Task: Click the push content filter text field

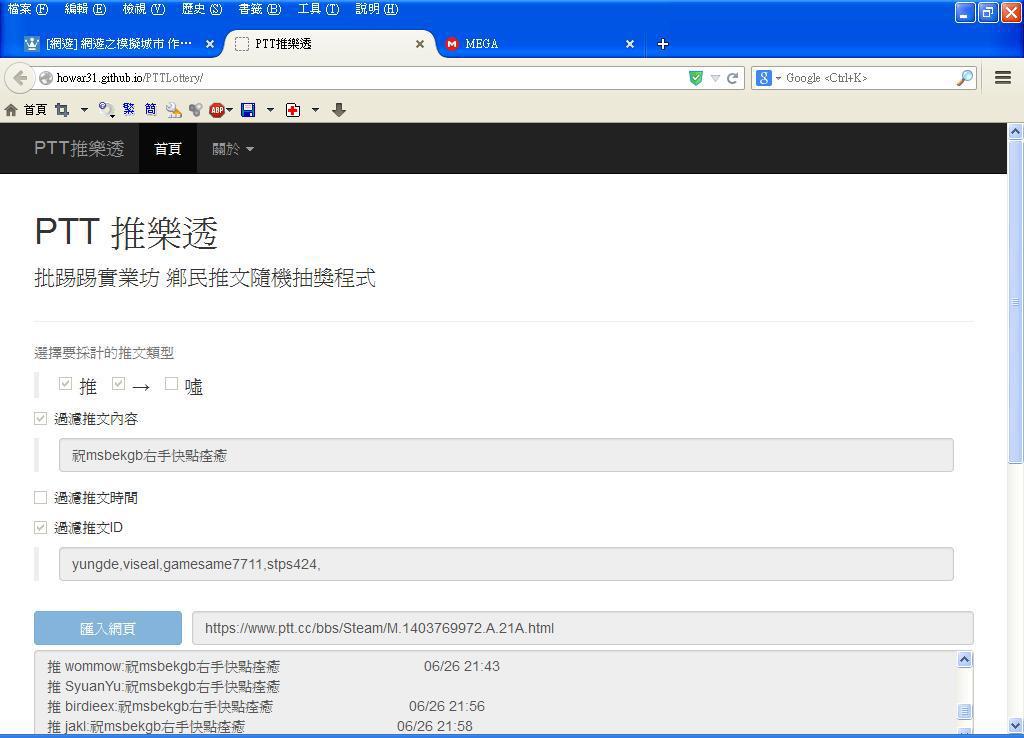Action: click(x=506, y=455)
